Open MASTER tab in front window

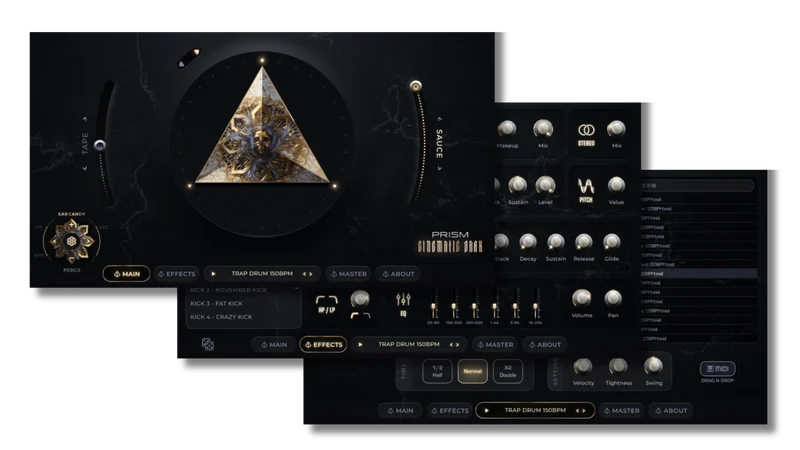tap(348, 274)
